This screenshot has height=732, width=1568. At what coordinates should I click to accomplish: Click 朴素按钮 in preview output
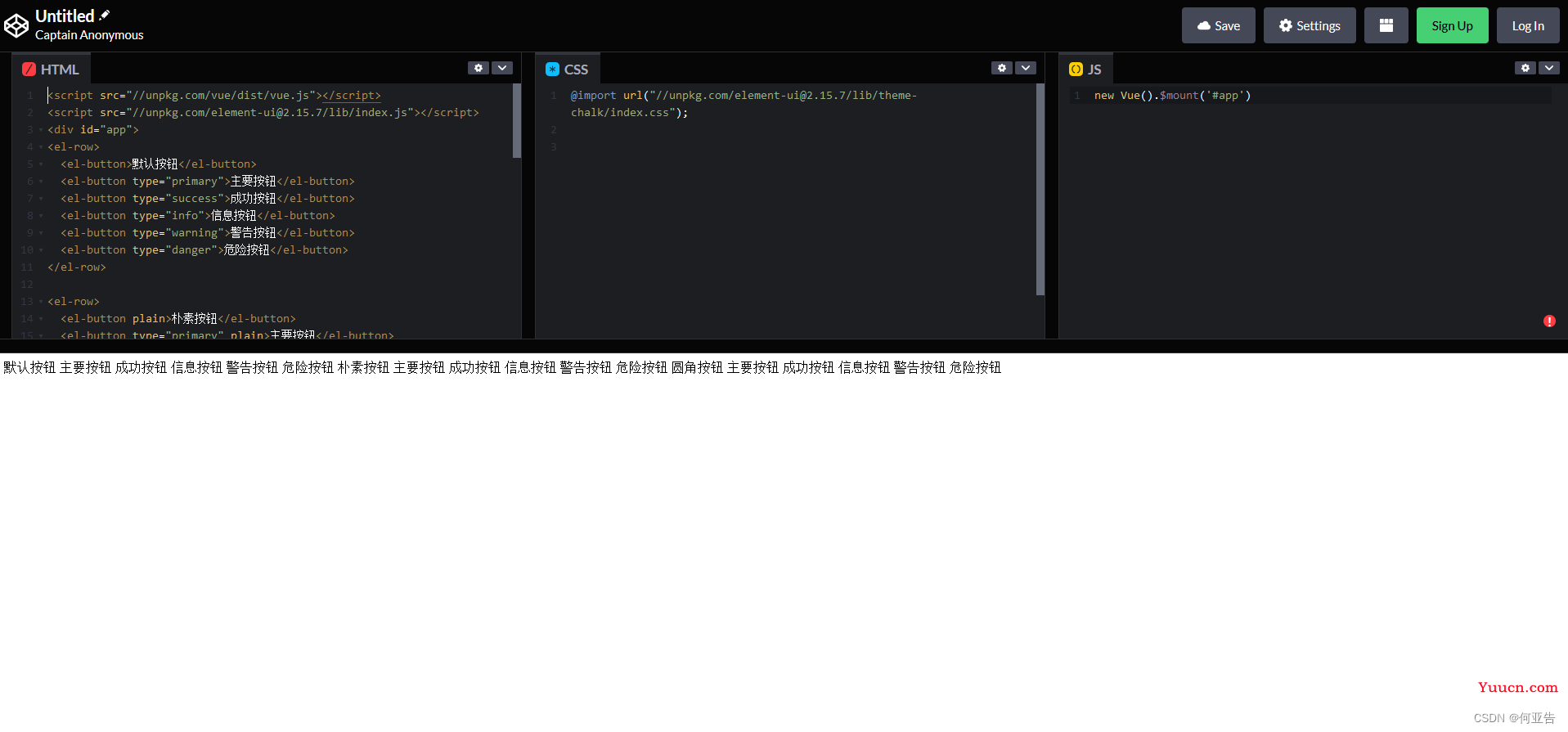click(363, 368)
